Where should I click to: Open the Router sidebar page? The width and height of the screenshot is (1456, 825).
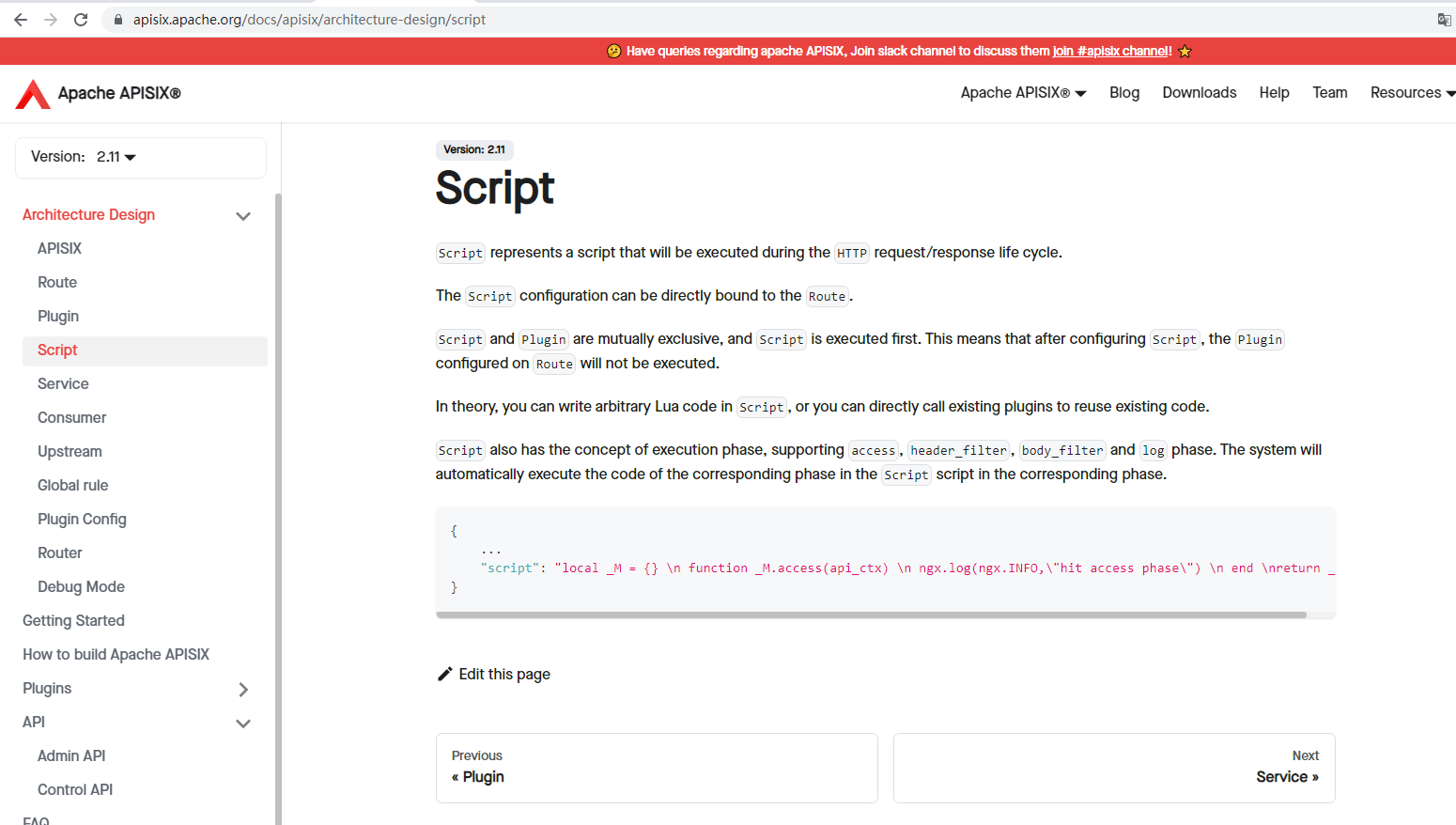coord(60,553)
